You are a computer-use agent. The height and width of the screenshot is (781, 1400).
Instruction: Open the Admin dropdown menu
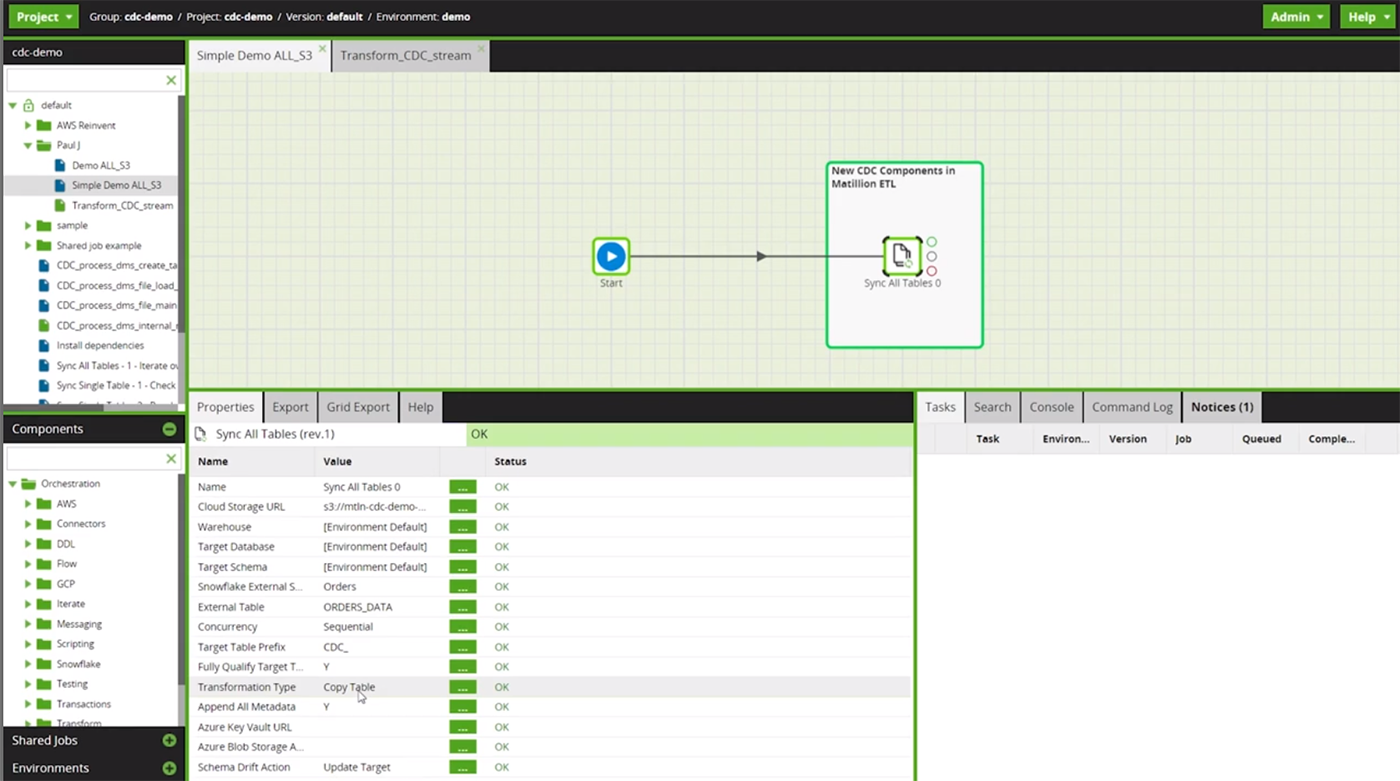pyautogui.click(x=1296, y=17)
